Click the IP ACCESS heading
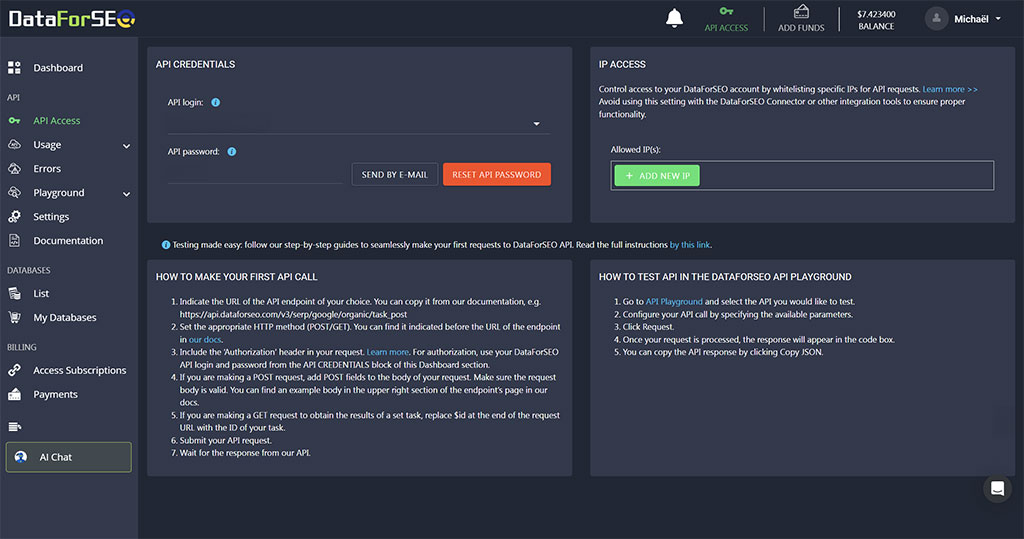Viewport: 1024px width, 539px height. pos(622,64)
